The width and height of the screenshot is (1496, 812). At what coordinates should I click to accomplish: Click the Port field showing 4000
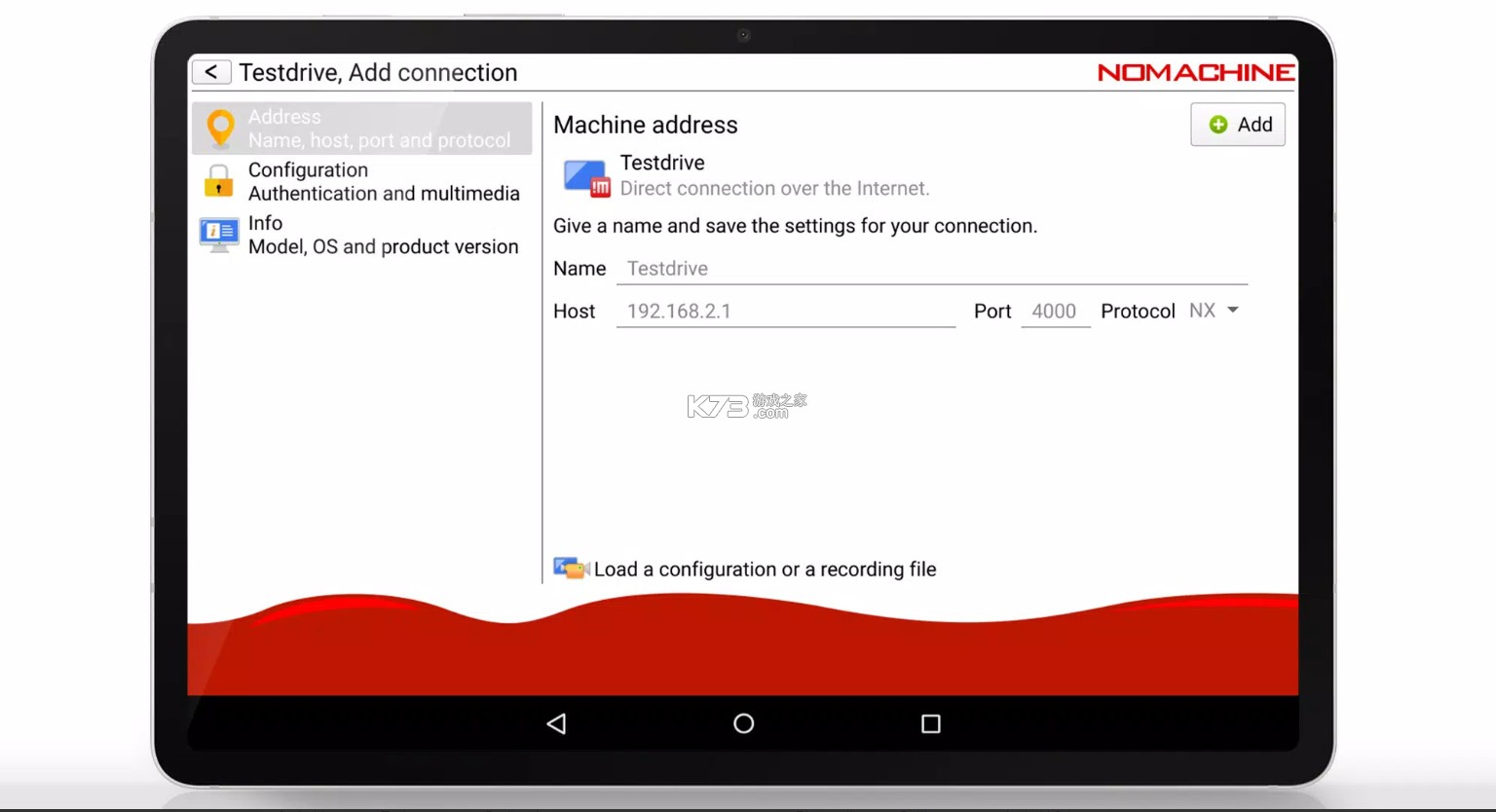pos(1055,312)
